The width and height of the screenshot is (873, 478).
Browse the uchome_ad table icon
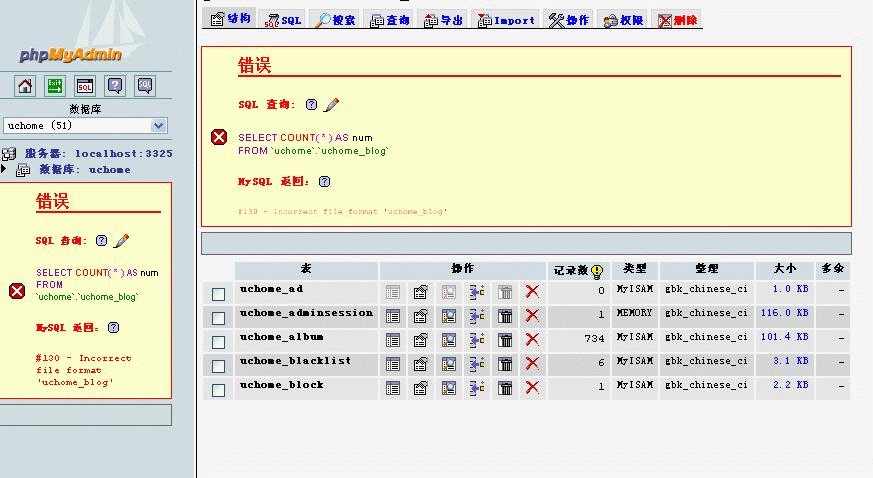pyautogui.click(x=393, y=292)
